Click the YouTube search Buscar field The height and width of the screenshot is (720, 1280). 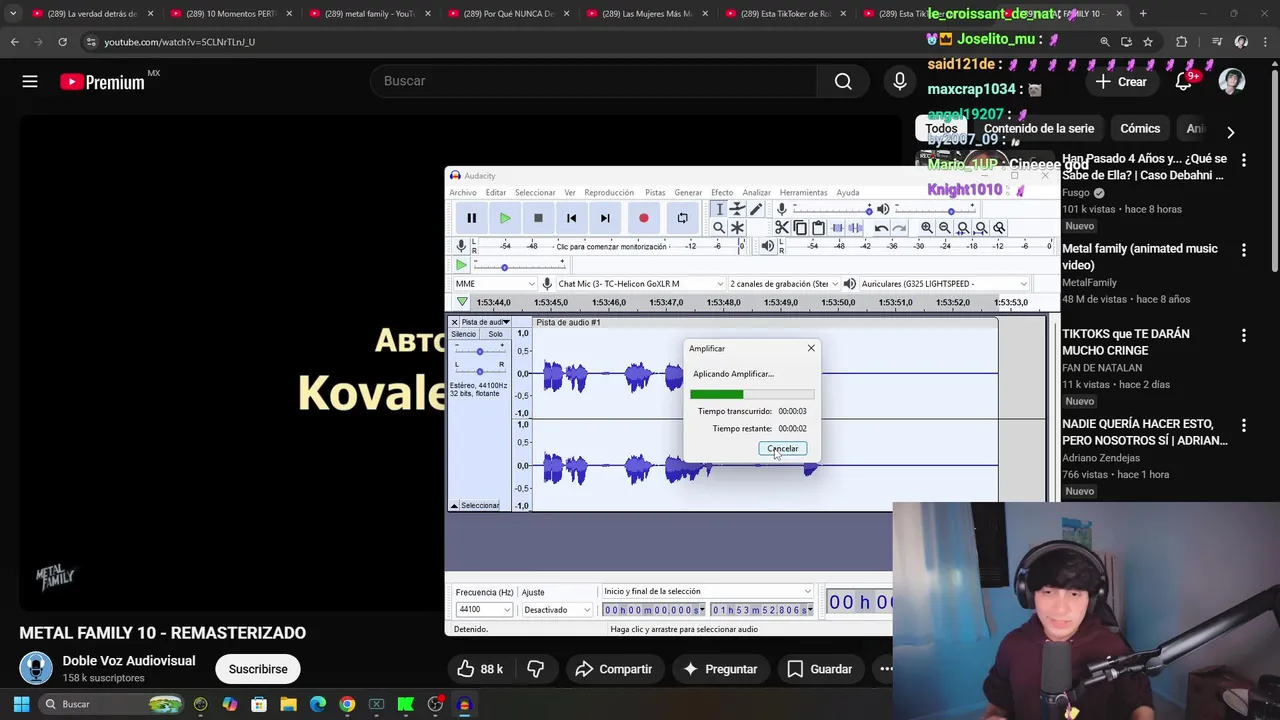(x=594, y=81)
